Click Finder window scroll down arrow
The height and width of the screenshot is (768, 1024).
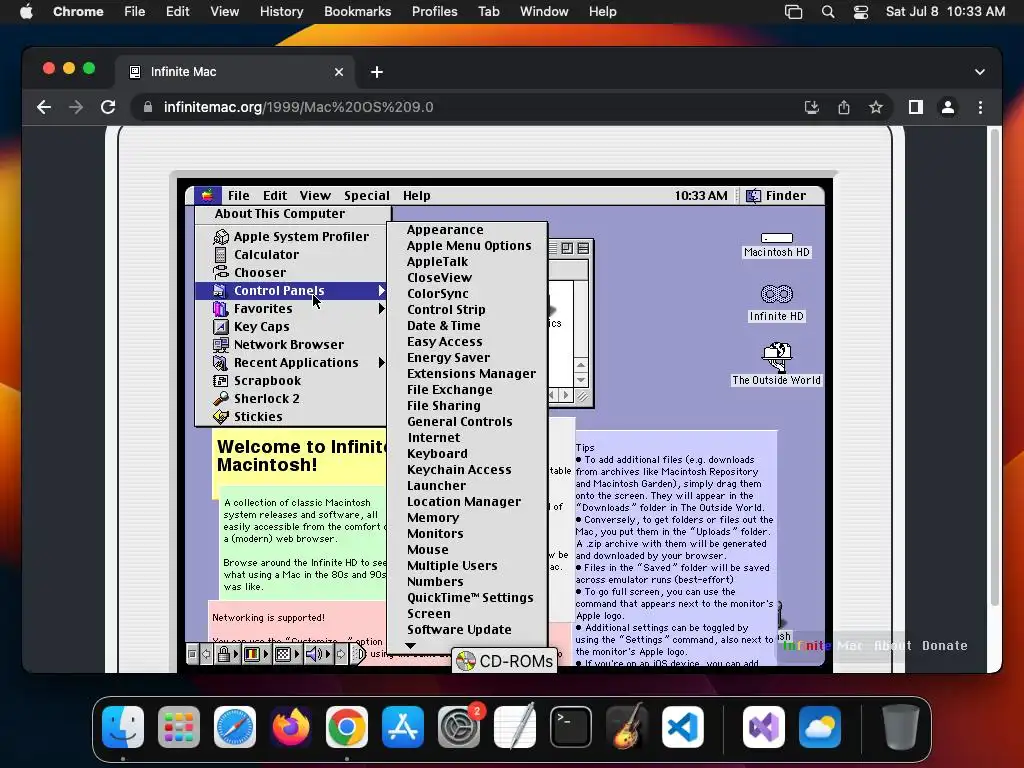click(x=581, y=380)
